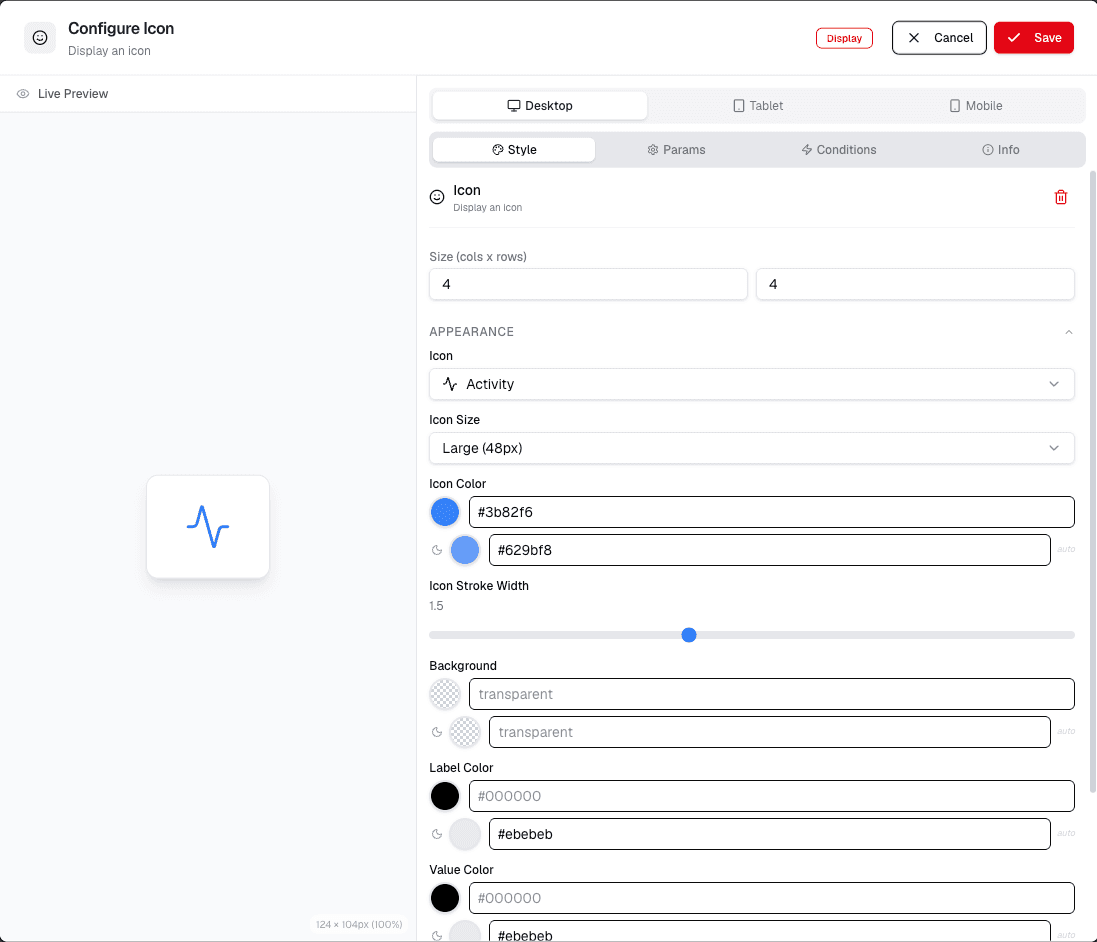
Task: Click the #629bf8 dark icon color field
Action: coord(770,550)
